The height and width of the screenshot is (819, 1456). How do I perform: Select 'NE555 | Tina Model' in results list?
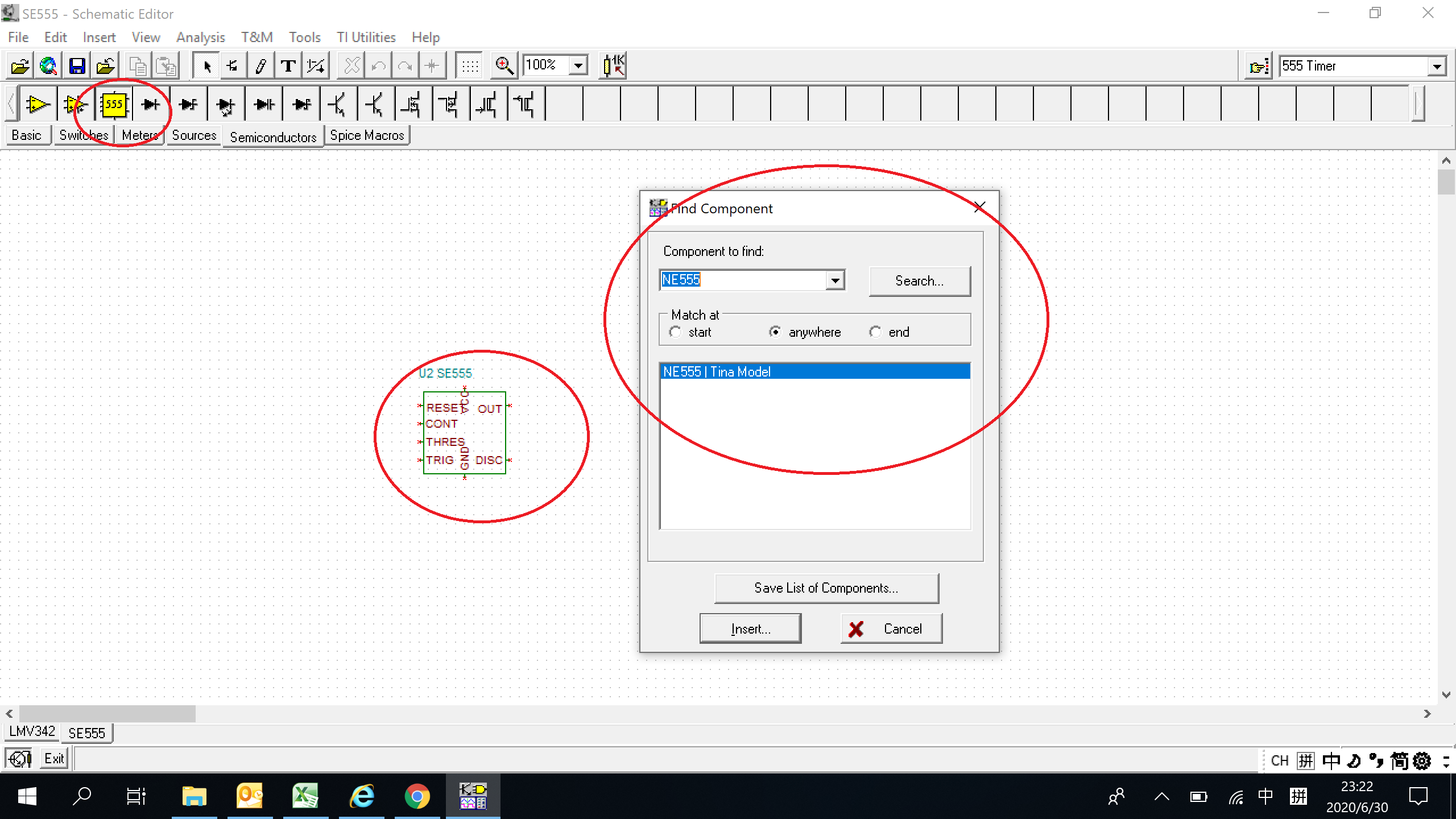click(x=815, y=371)
